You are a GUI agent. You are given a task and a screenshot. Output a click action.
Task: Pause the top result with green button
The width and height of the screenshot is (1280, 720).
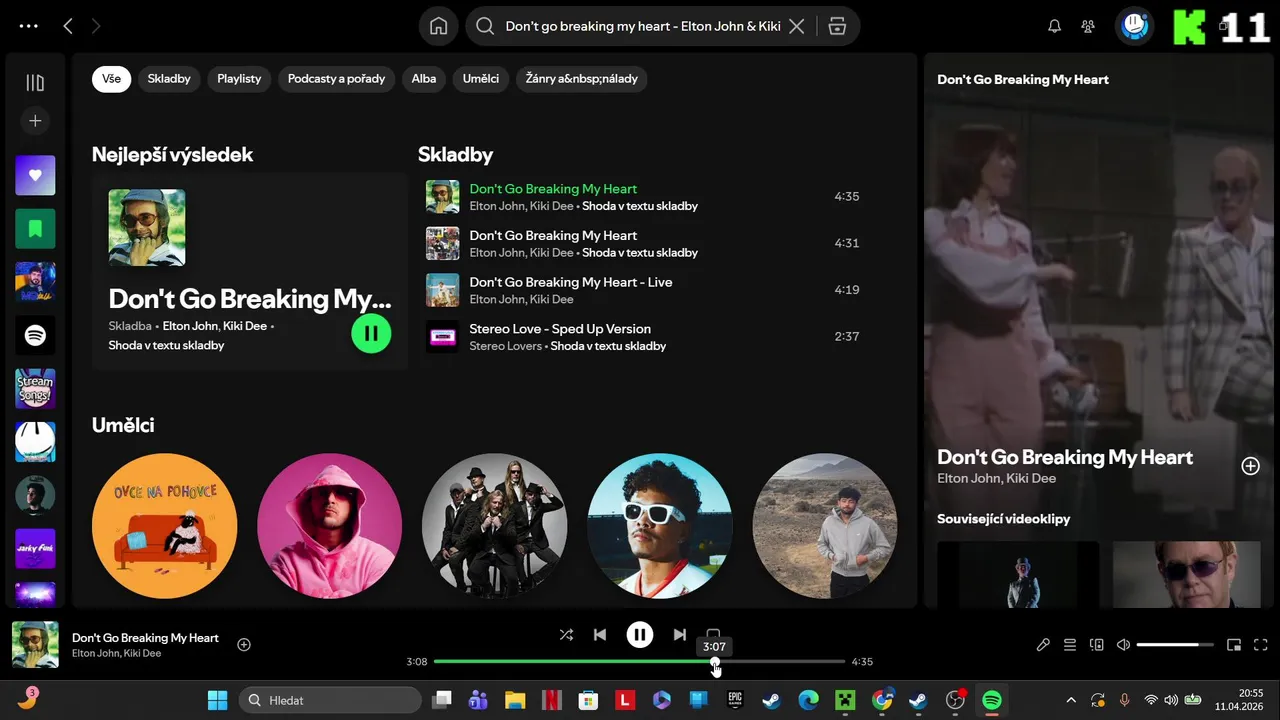[371, 333]
